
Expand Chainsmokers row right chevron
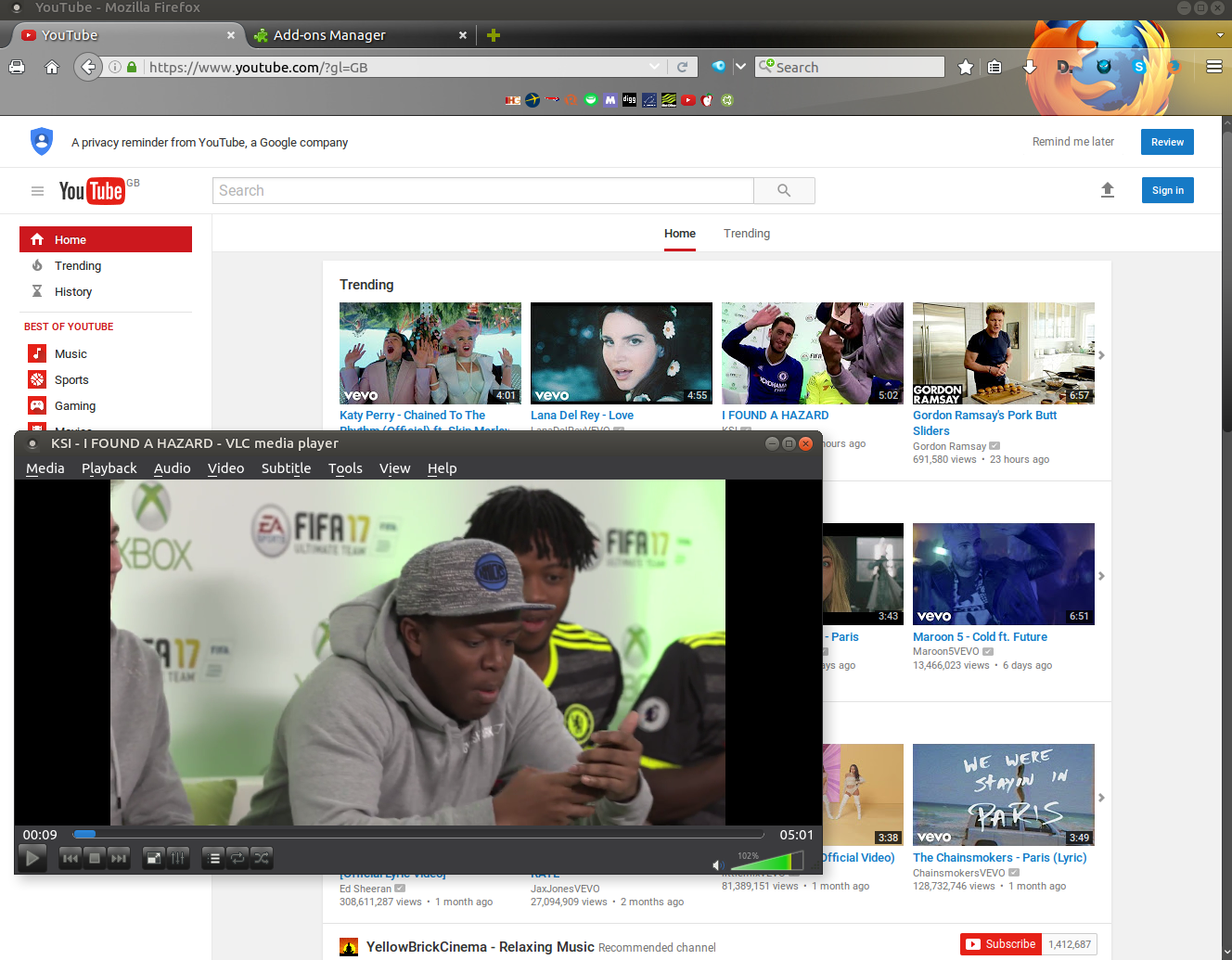pyautogui.click(x=1101, y=798)
